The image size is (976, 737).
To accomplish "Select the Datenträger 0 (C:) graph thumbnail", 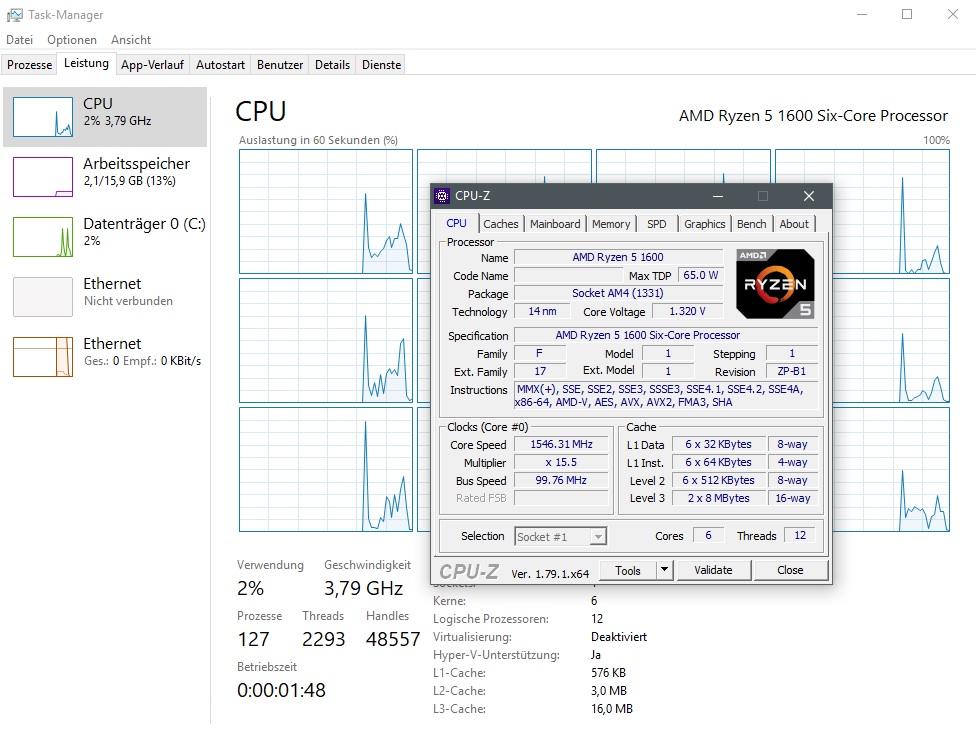I will pyautogui.click(x=43, y=237).
